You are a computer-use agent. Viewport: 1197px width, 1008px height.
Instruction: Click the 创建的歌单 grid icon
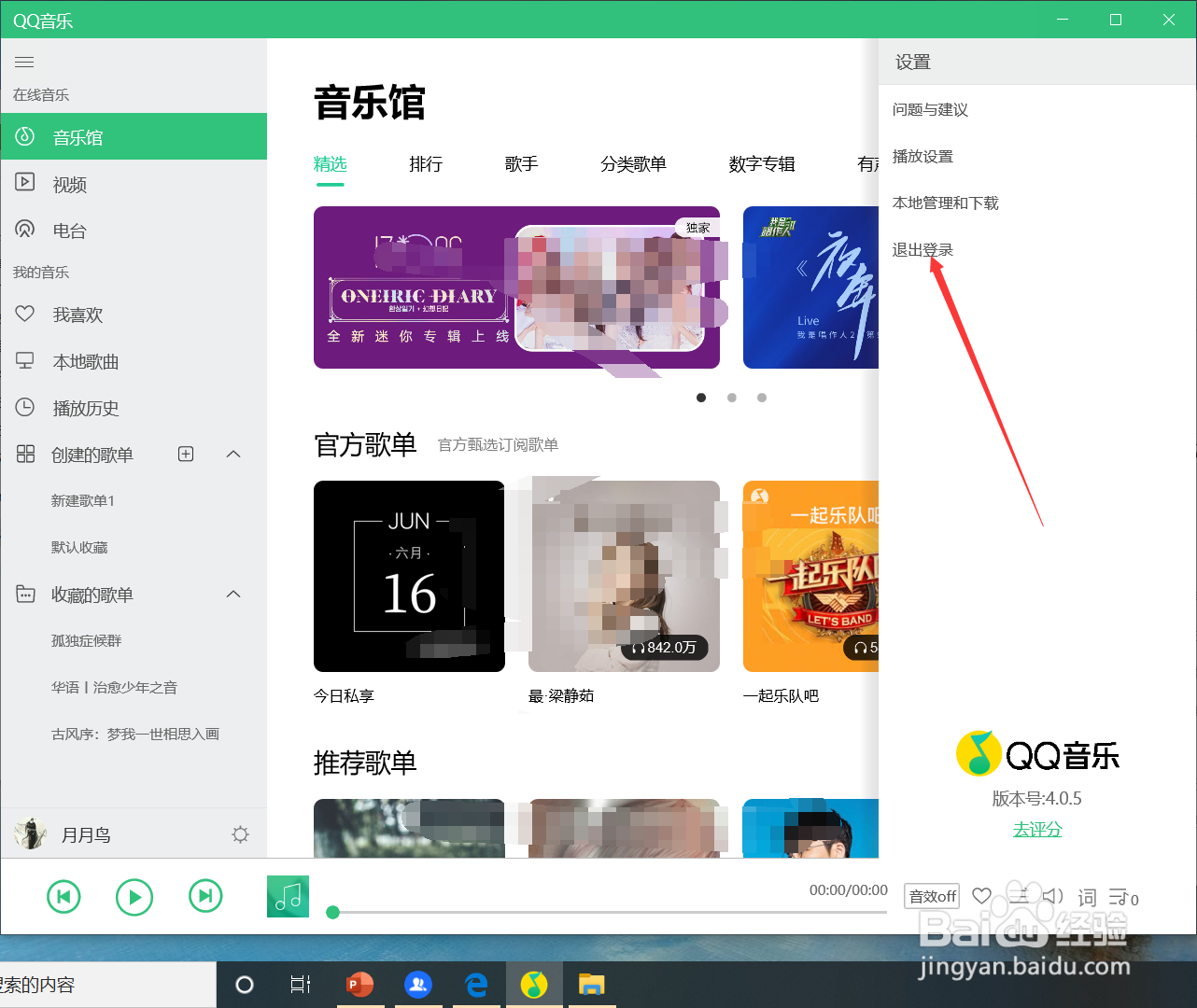tap(25, 455)
